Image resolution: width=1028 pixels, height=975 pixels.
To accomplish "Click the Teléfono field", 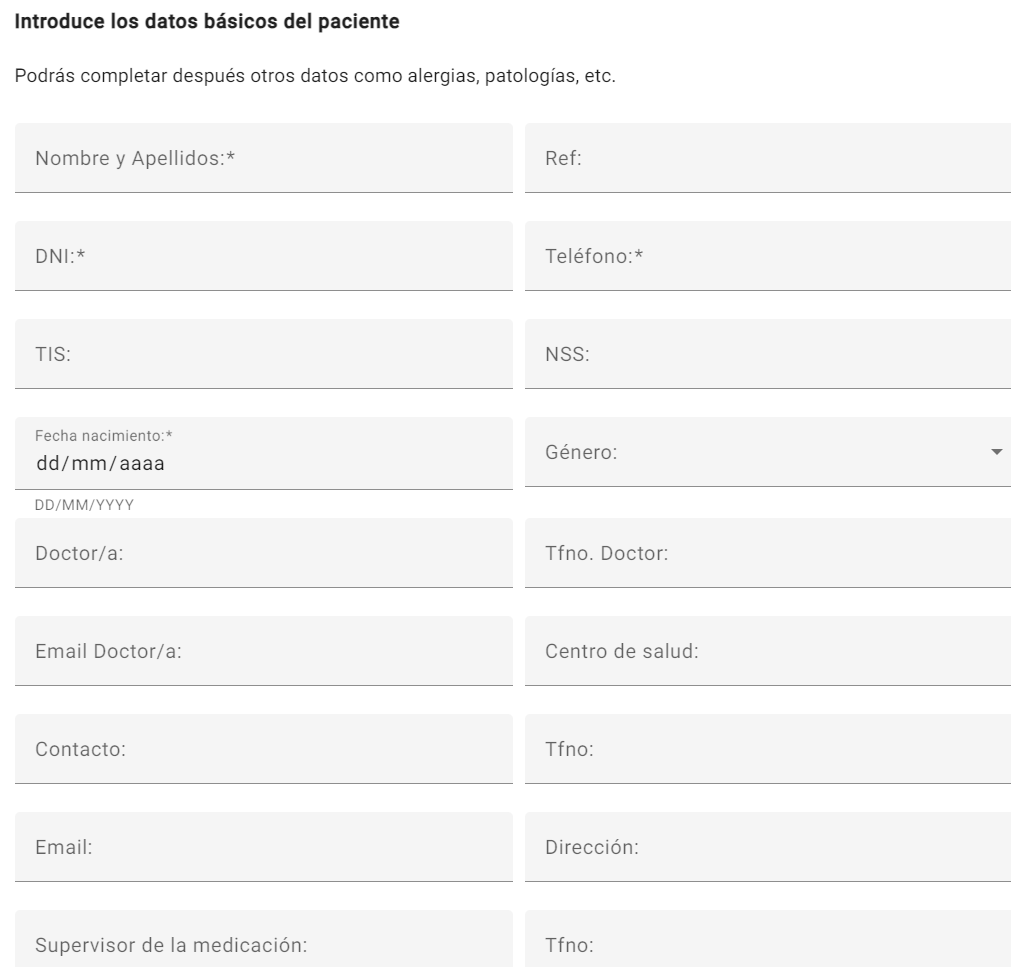I will [767, 255].
